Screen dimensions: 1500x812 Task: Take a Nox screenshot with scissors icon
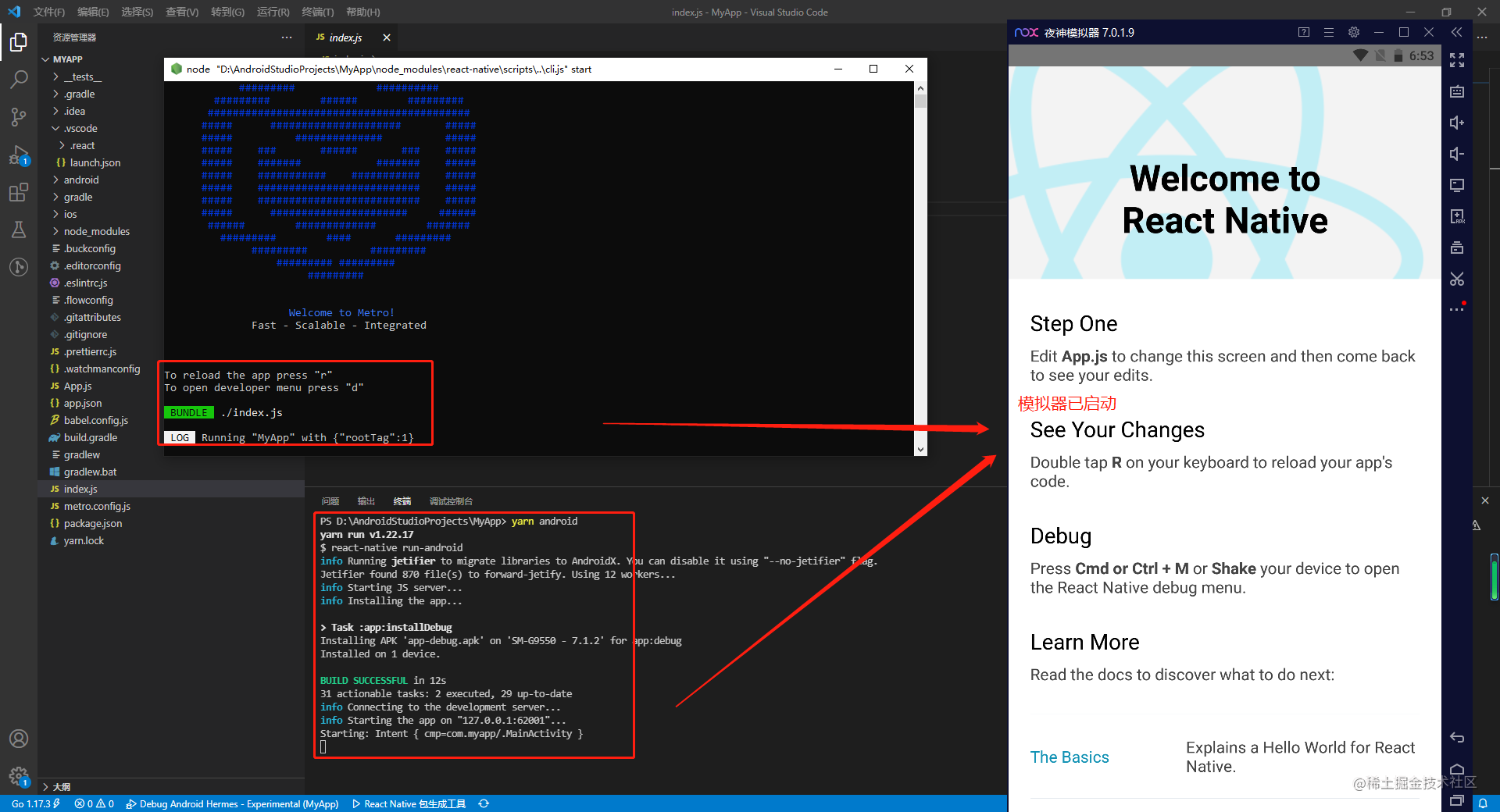tap(1457, 279)
